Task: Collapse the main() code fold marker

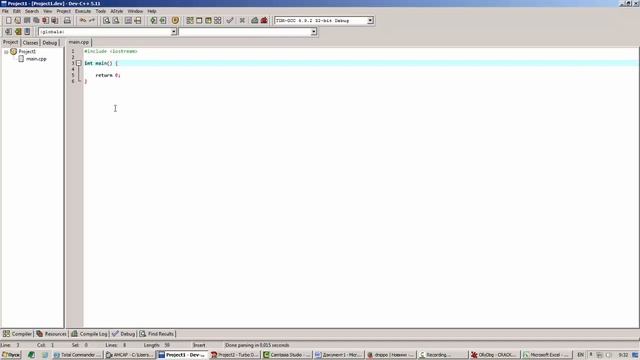Action: (79, 63)
